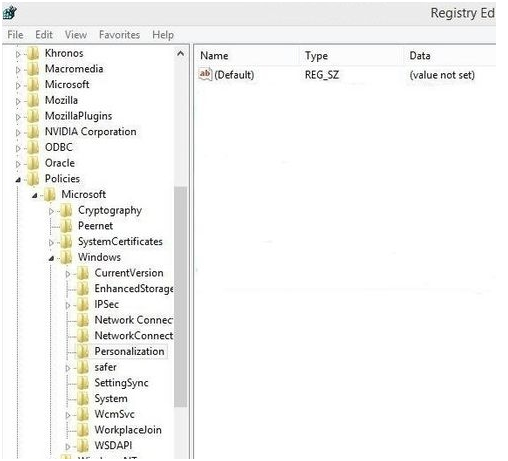Click the WorkplaceJoin folder icon
The image size is (508, 461).
[x=82, y=429]
